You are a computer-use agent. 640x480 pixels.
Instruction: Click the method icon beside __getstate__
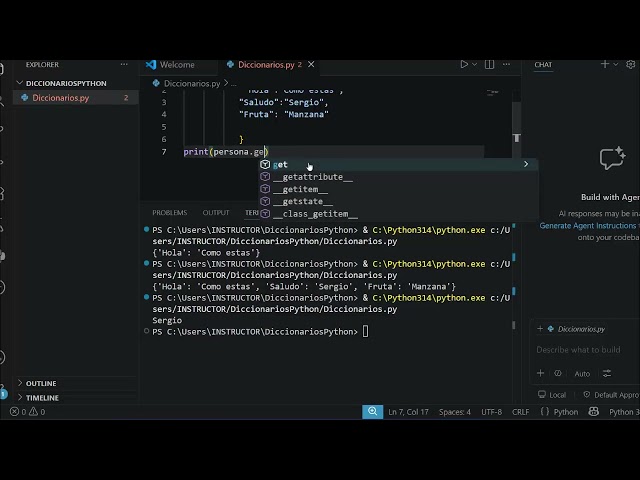pos(265,201)
